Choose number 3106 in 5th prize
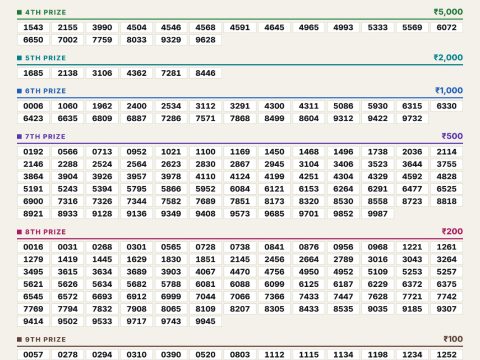Viewport: 480px width, 360px height. click(102, 73)
